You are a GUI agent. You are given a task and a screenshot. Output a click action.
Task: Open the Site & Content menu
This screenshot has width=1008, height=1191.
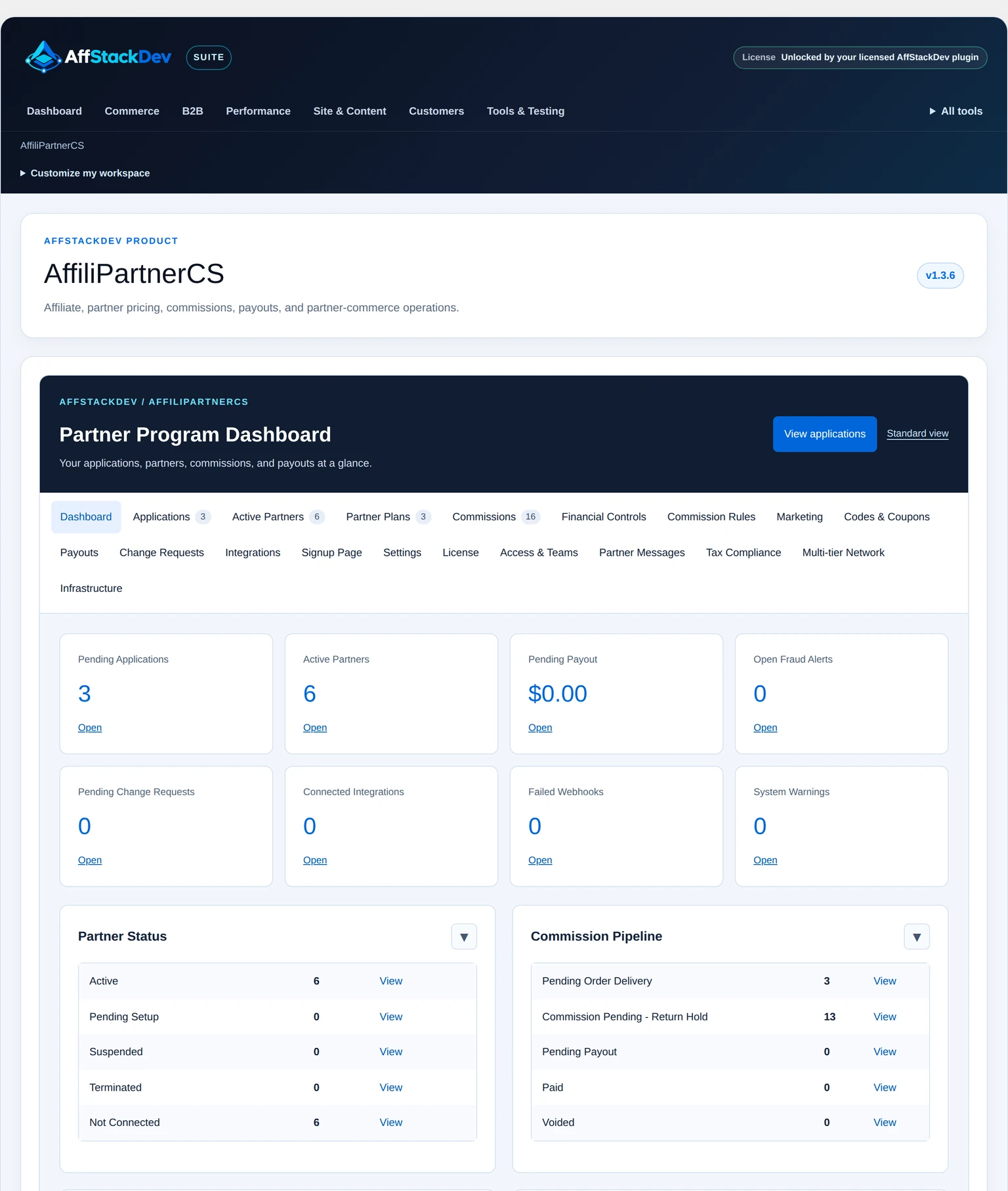(350, 111)
